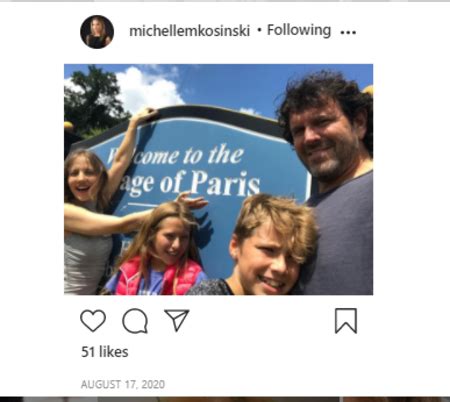Open comments via the speech bubble icon
The height and width of the screenshot is (402, 450).
click(135, 321)
